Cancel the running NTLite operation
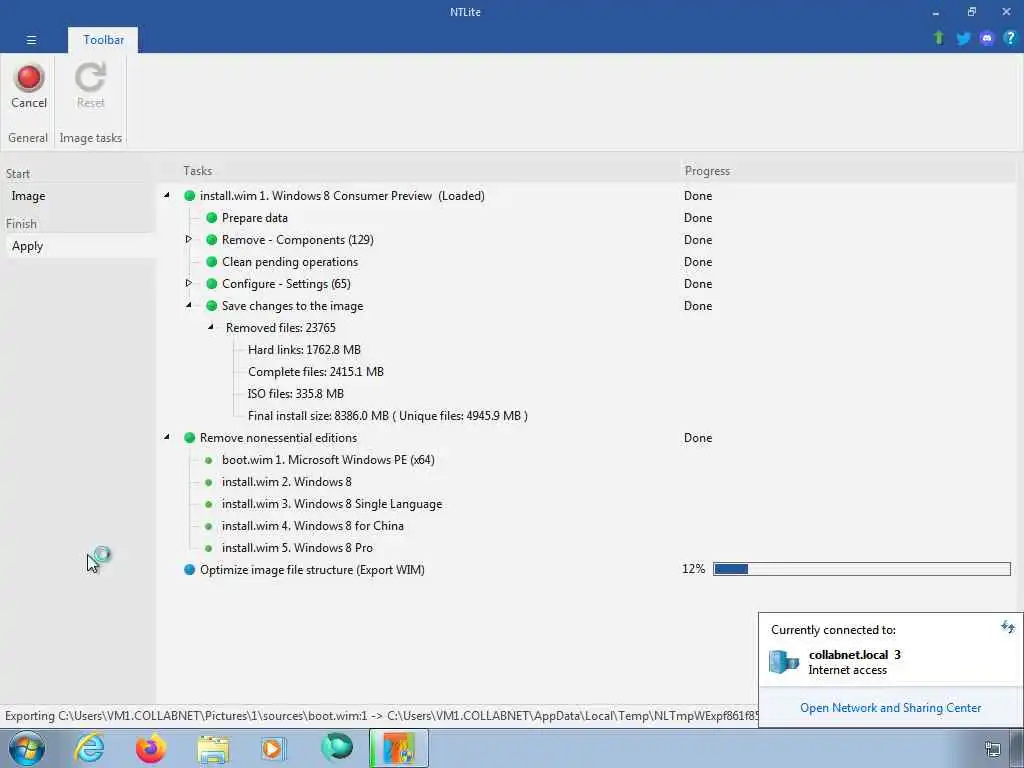 coord(29,86)
